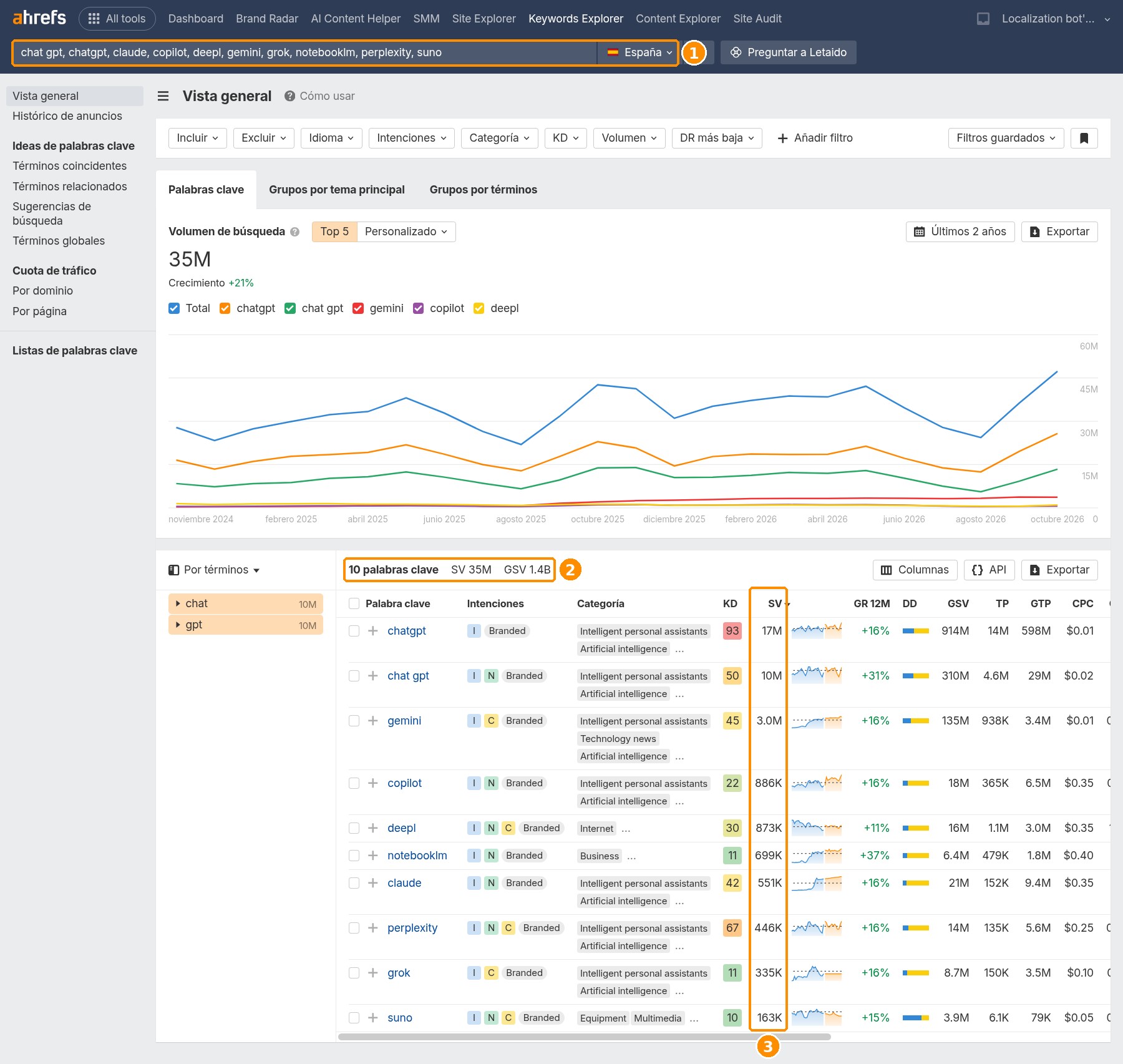Toggle the copilot chart series checkbox
Screen dimensions: 1123x1064
[419, 308]
